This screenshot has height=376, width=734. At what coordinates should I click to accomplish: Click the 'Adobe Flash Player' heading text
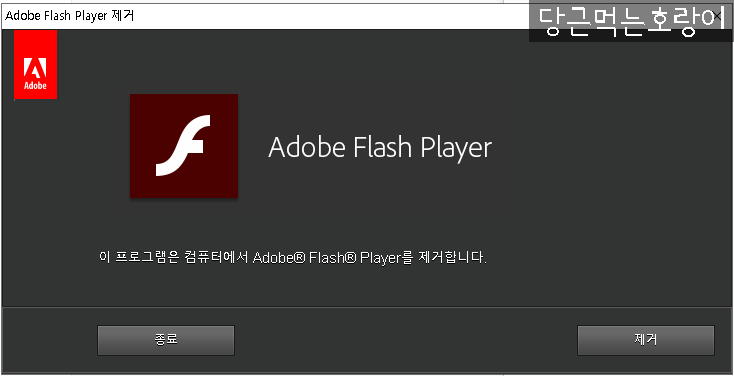point(380,148)
